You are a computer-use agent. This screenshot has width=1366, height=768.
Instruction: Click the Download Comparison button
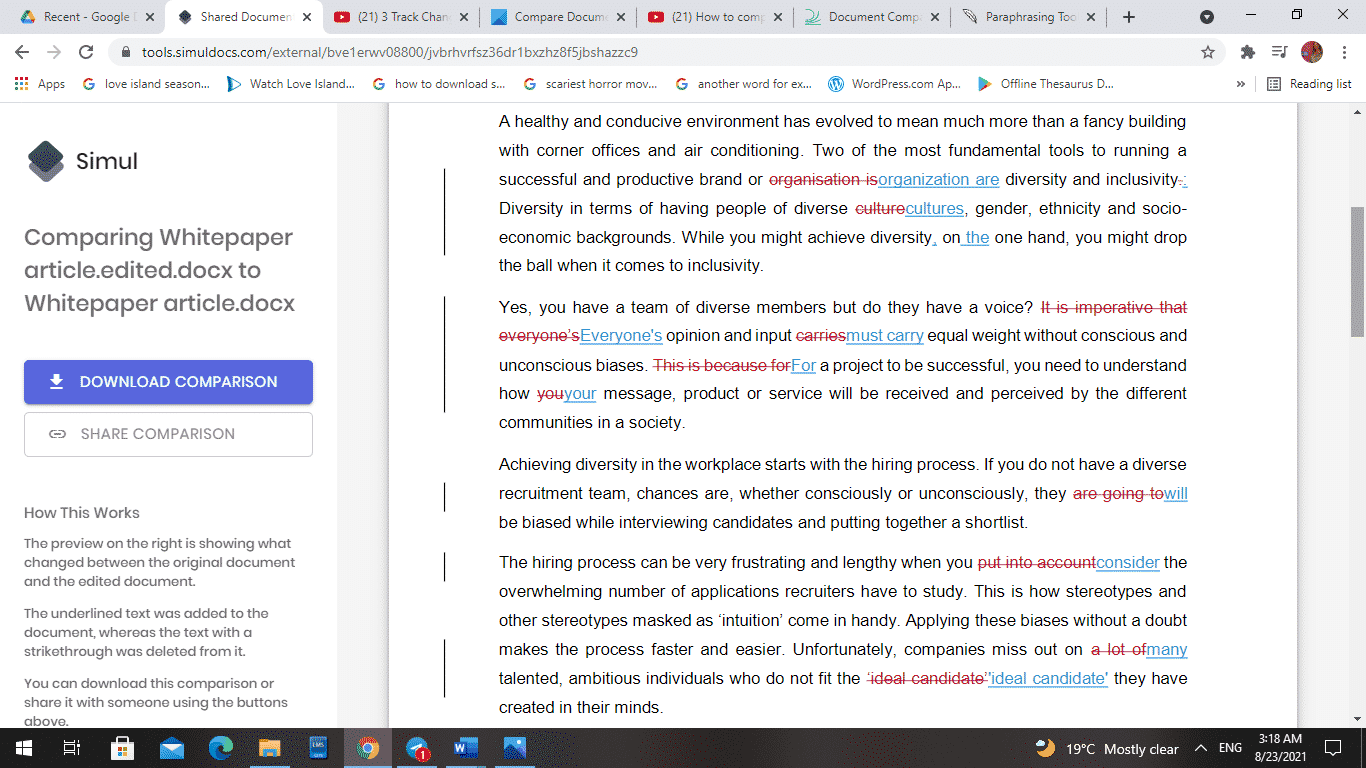(168, 382)
